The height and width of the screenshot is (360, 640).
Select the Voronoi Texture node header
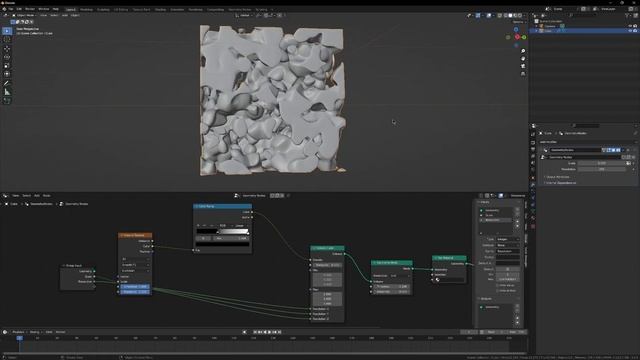pos(135,236)
